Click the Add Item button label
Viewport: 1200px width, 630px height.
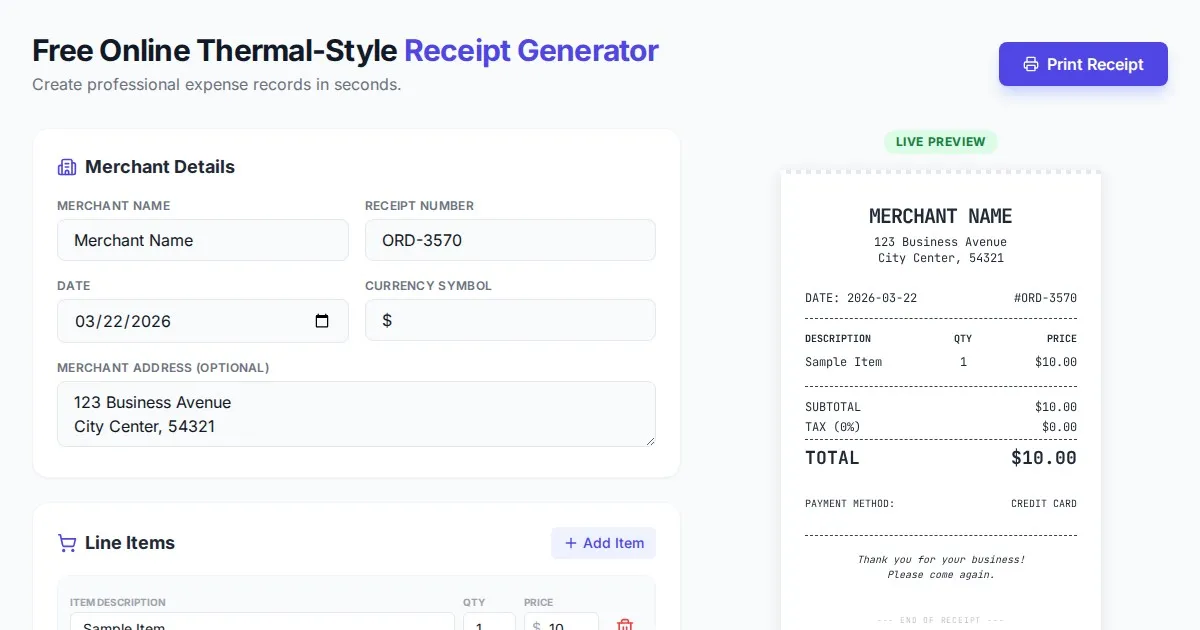point(613,543)
